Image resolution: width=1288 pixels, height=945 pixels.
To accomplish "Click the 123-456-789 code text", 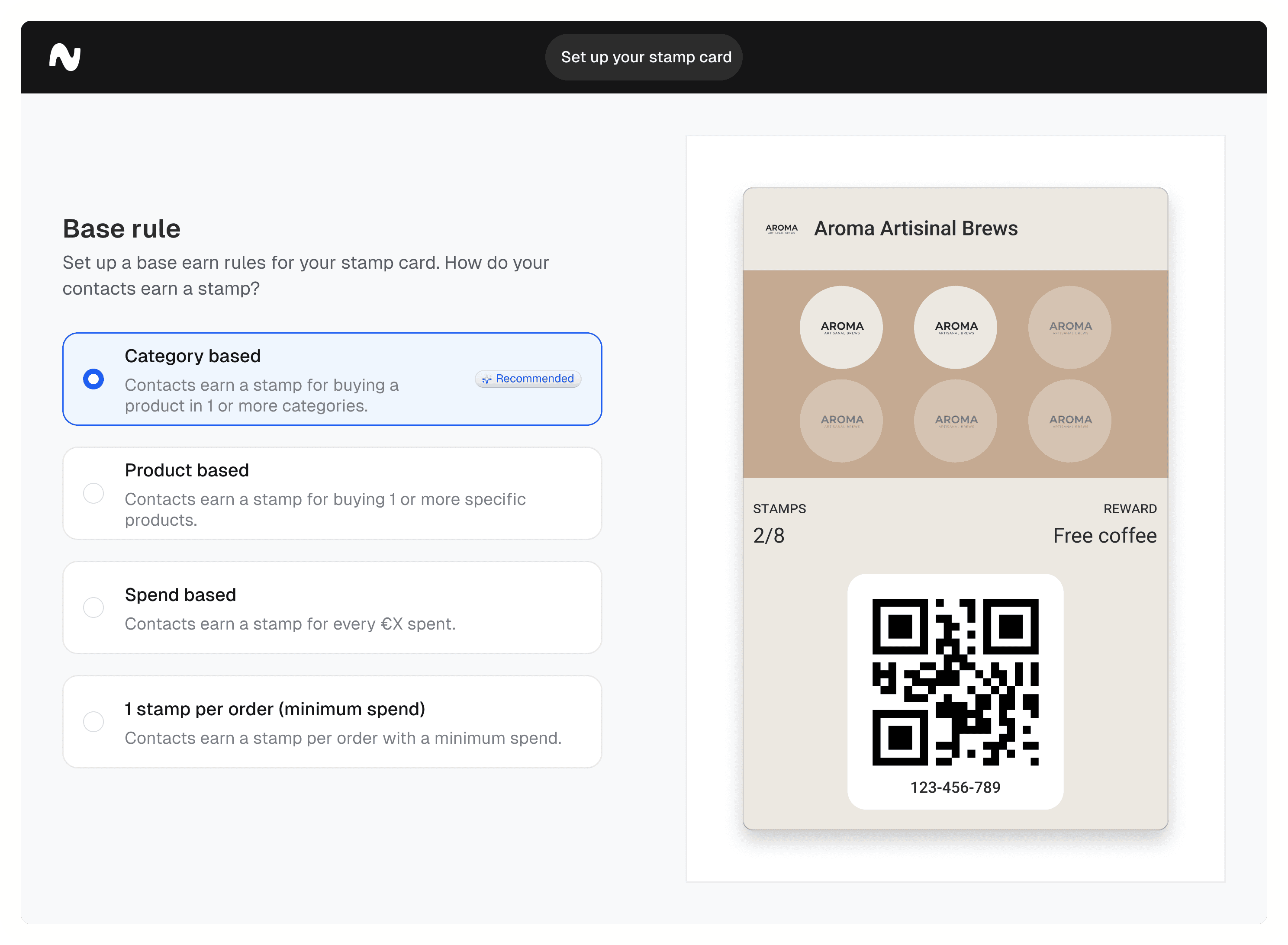I will tap(955, 787).
